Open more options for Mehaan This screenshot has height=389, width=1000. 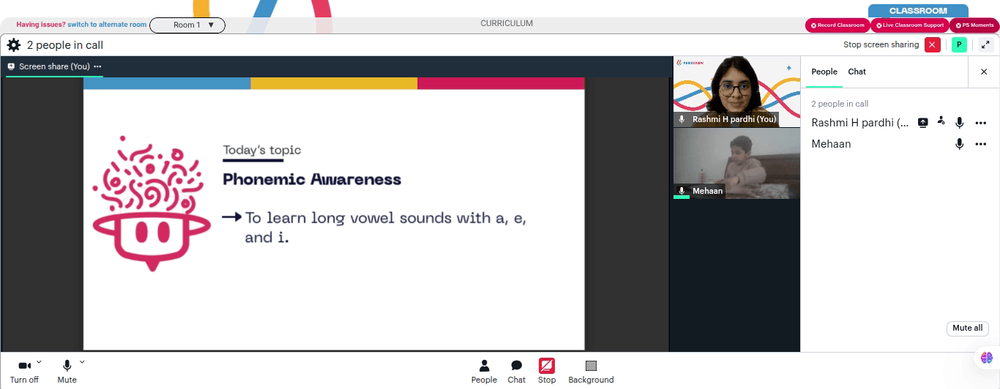[x=981, y=144]
